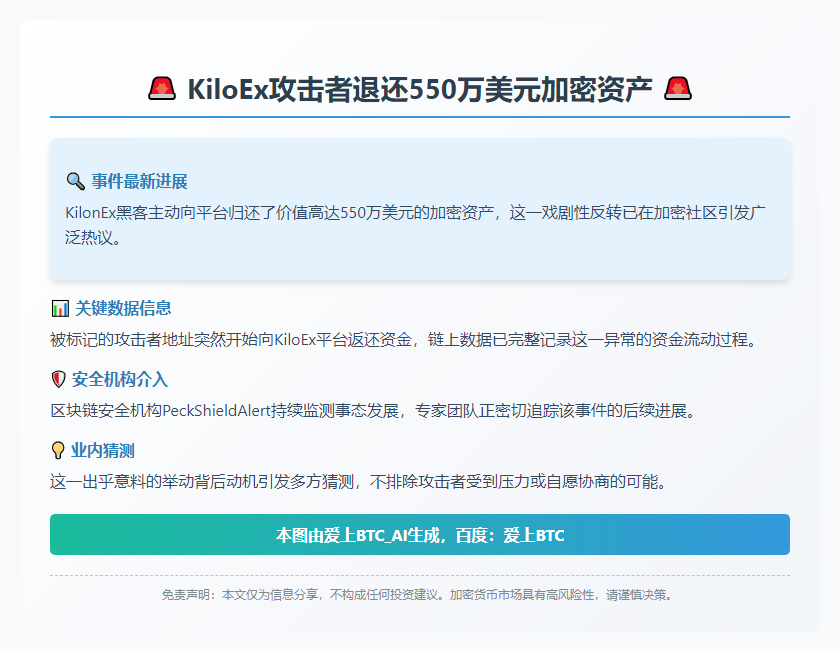Click the paragraph starting 被标记的攻击者地址

point(404,340)
